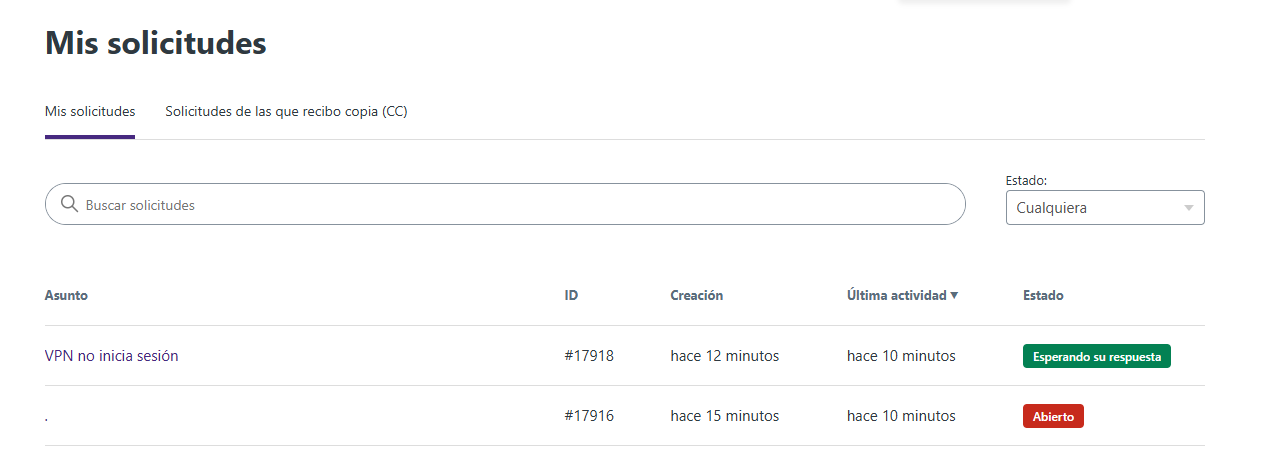The height and width of the screenshot is (471, 1268).
Task: Open the request titled with a dot
Action: [x=47, y=417]
